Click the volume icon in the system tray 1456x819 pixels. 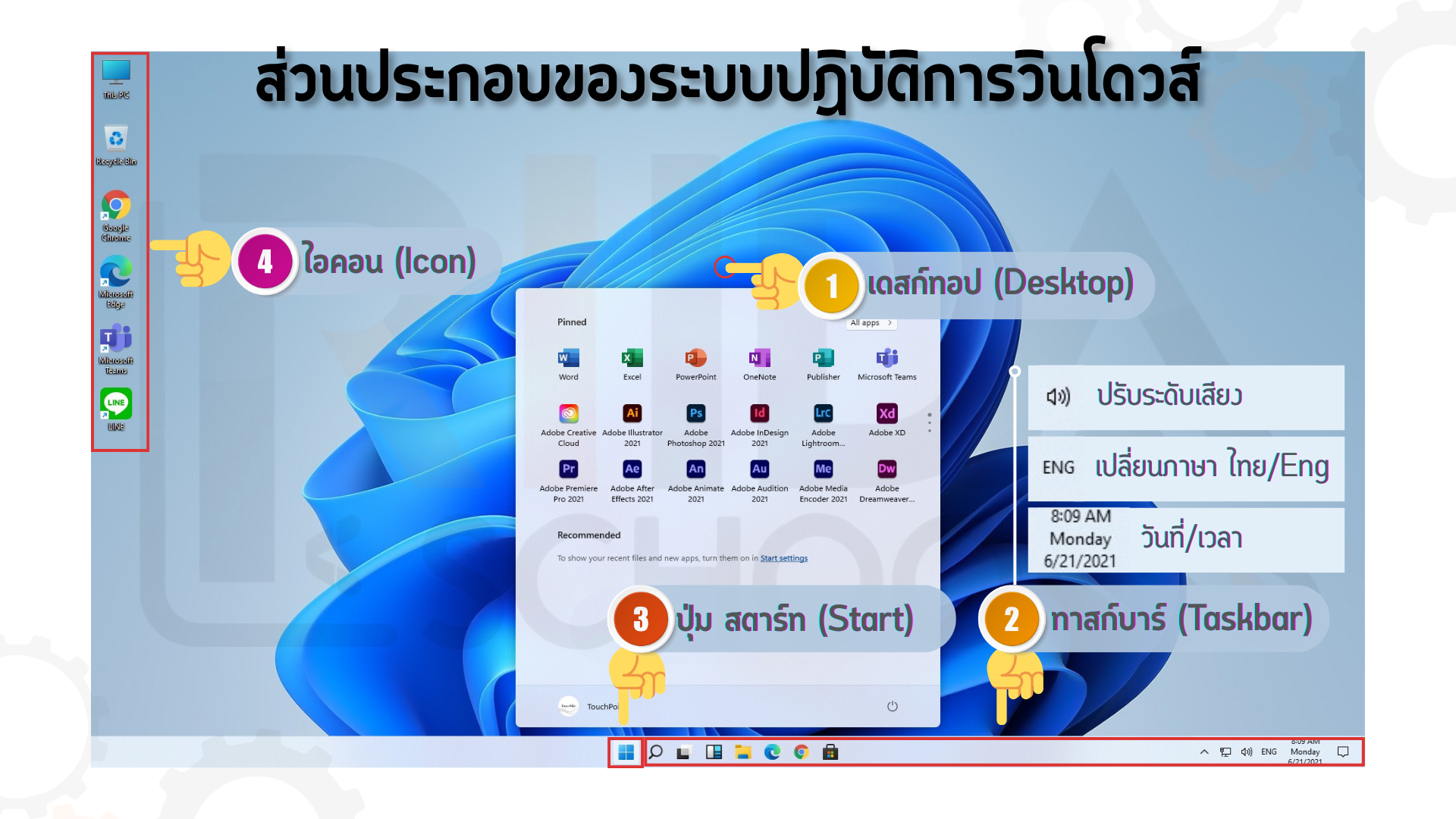pos(1247,752)
